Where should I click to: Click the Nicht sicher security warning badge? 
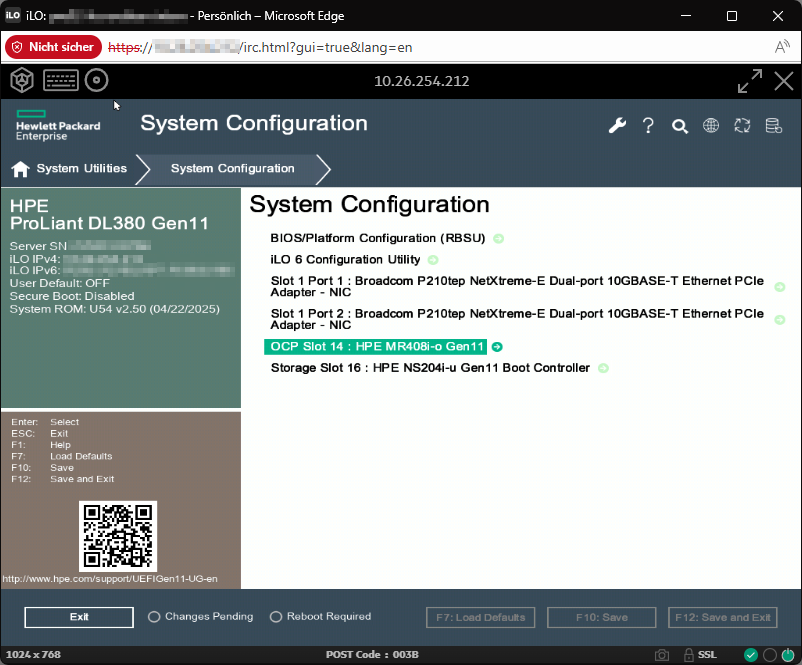53,47
